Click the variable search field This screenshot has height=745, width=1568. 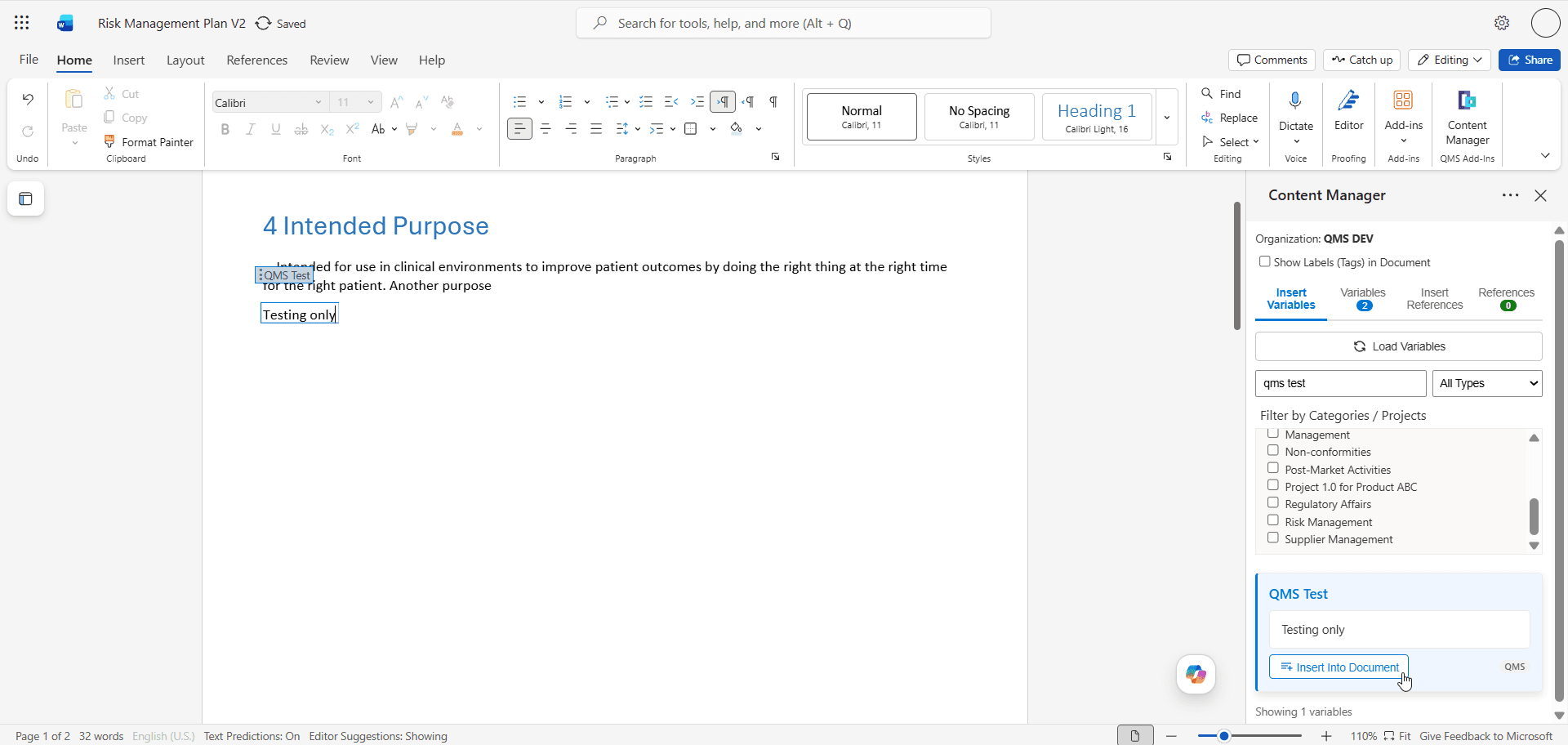[x=1341, y=383]
